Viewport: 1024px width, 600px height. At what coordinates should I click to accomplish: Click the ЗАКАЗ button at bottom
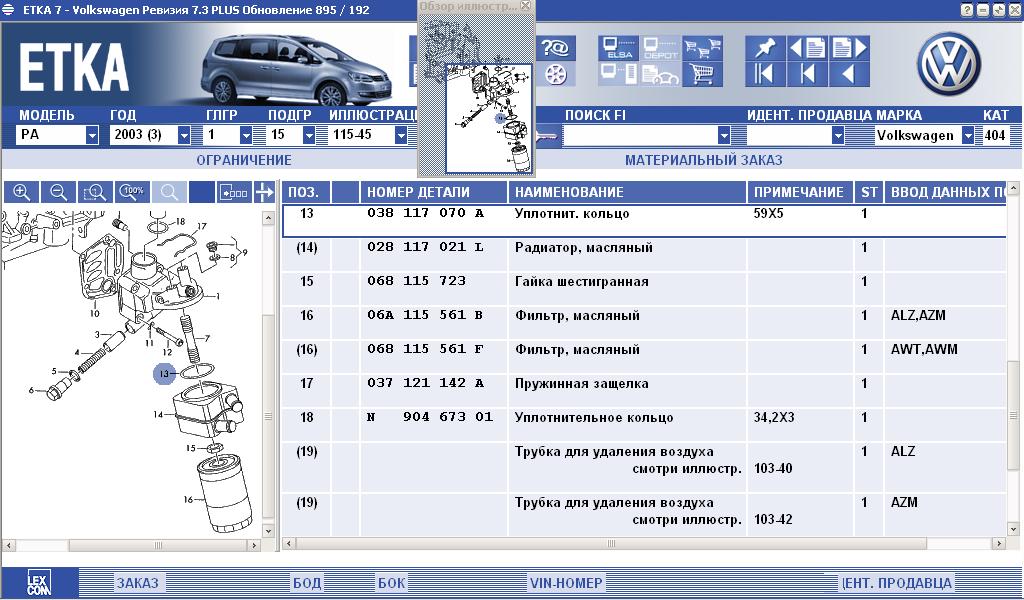tap(137, 582)
